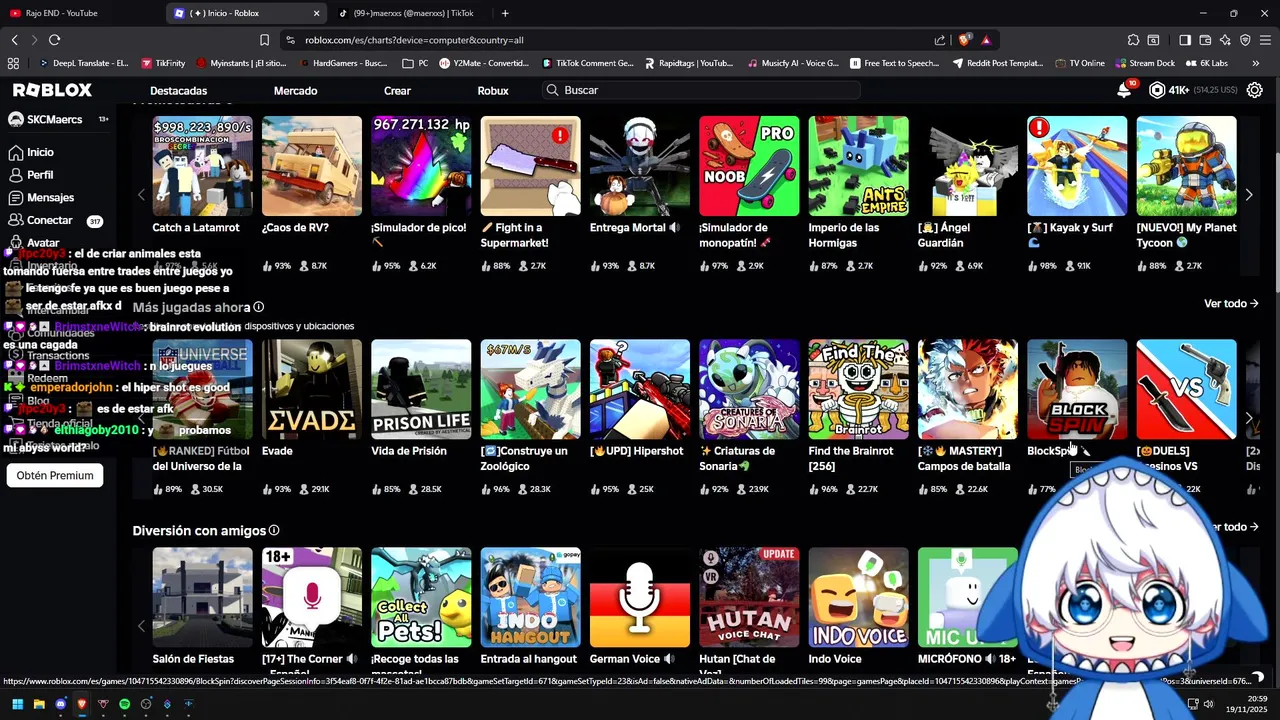Open File Explorer on the taskbar
The image size is (1280, 720).
coord(39,704)
